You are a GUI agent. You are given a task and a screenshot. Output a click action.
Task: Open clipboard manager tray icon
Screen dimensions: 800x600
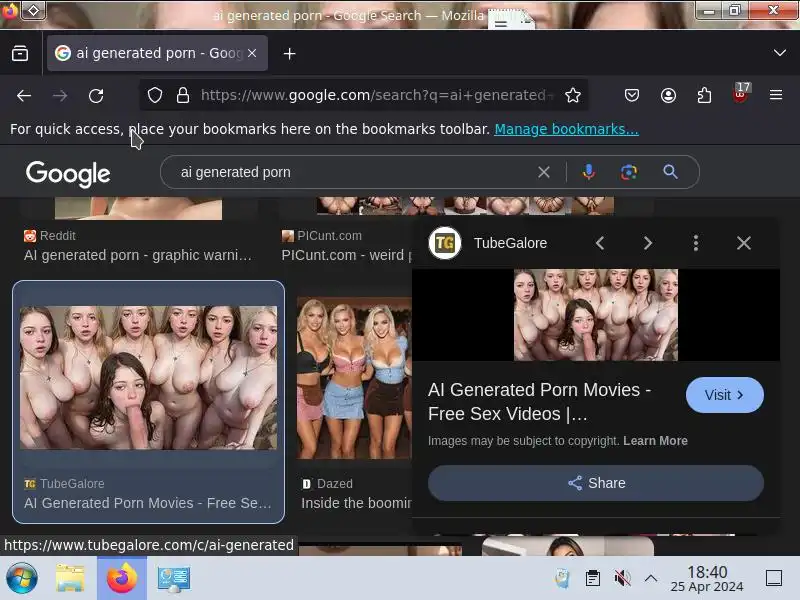coord(592,579)
